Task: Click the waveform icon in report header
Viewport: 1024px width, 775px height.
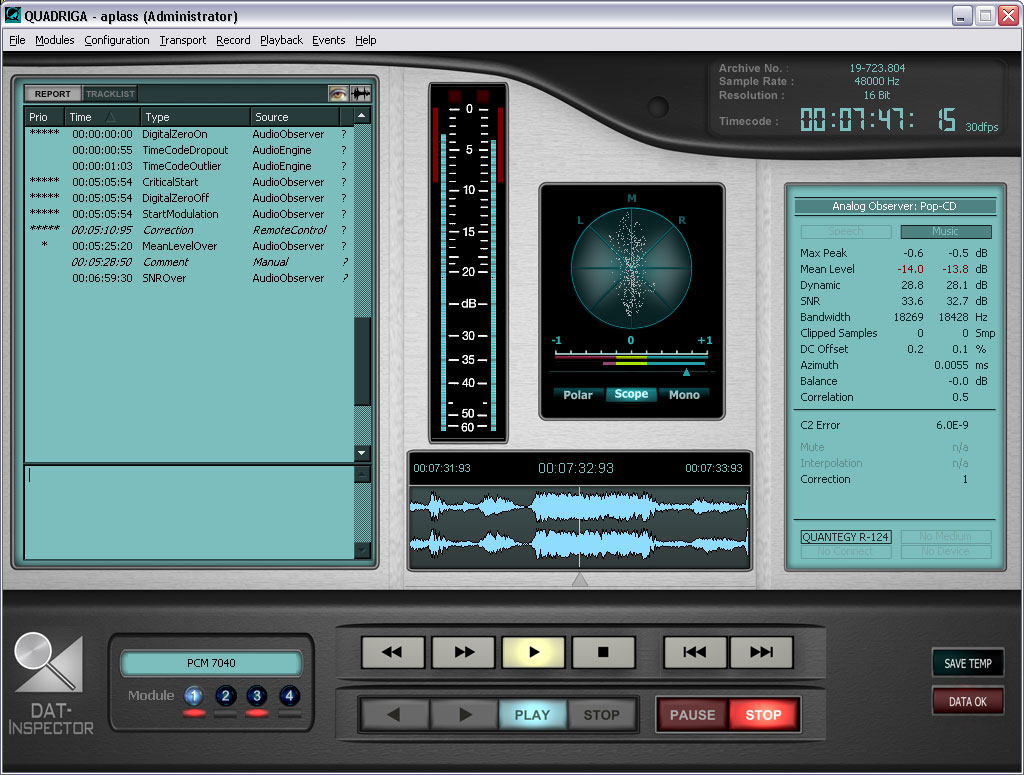Action: pyautogui.click(x=360, y=93)
